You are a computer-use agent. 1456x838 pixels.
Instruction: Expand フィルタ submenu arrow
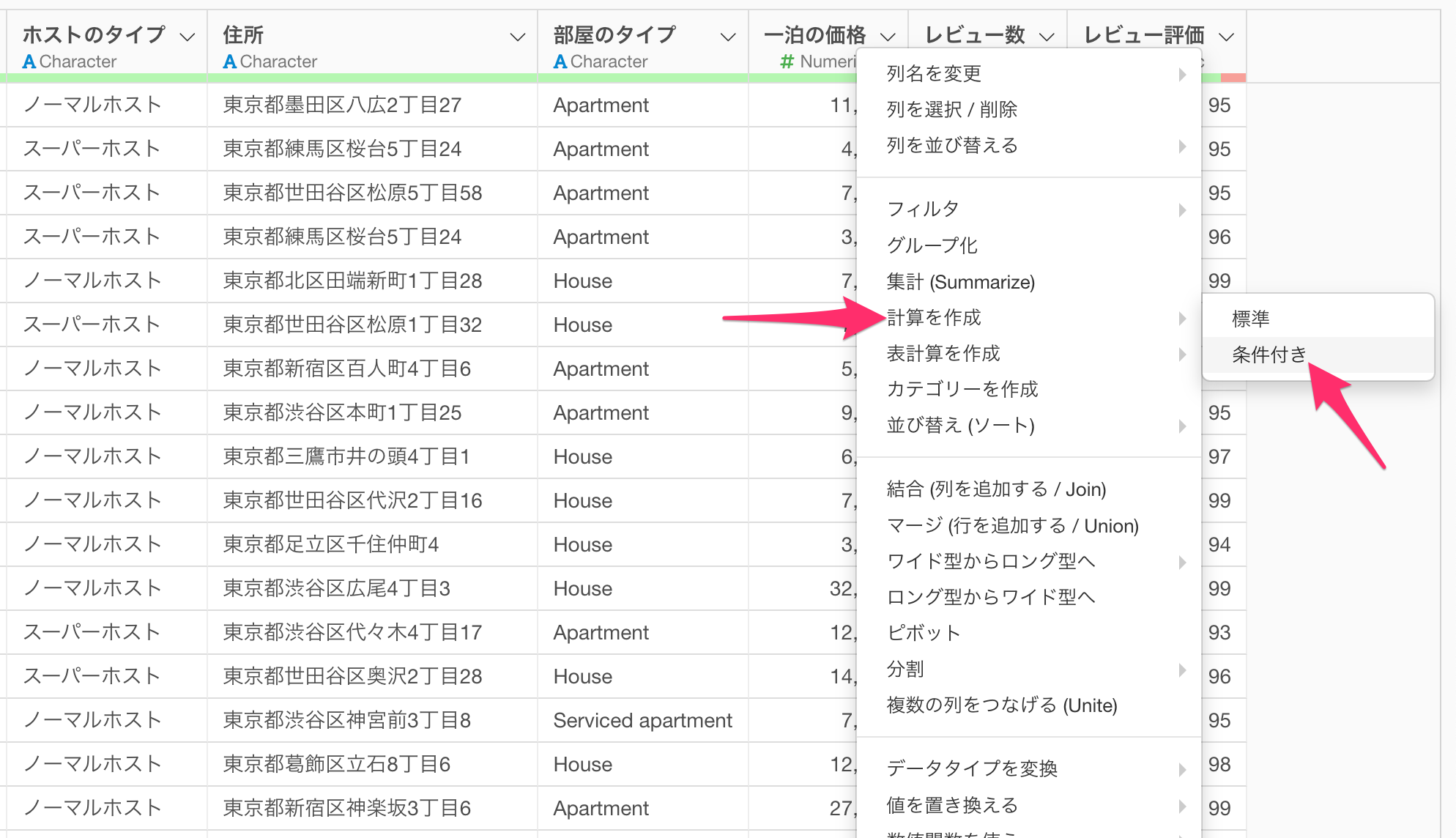point(1182,210)
